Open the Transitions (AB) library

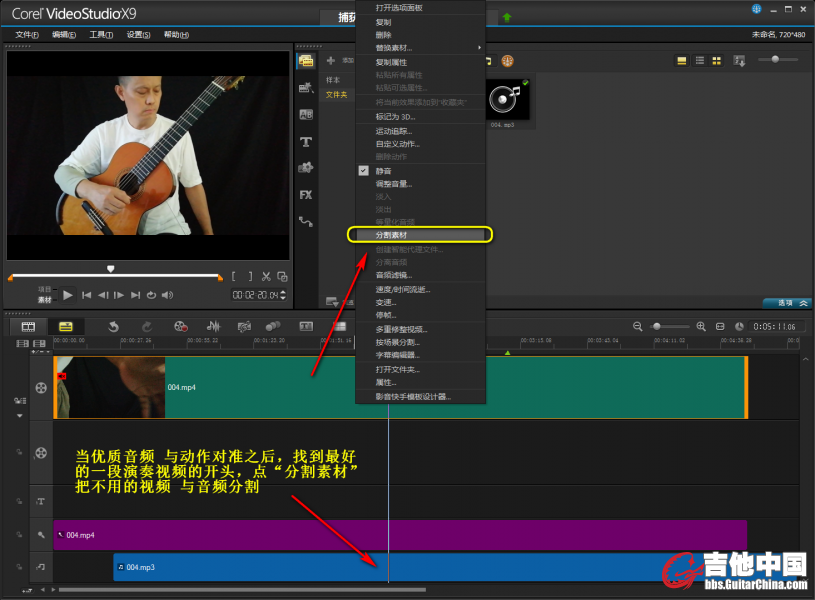(306, 114)
